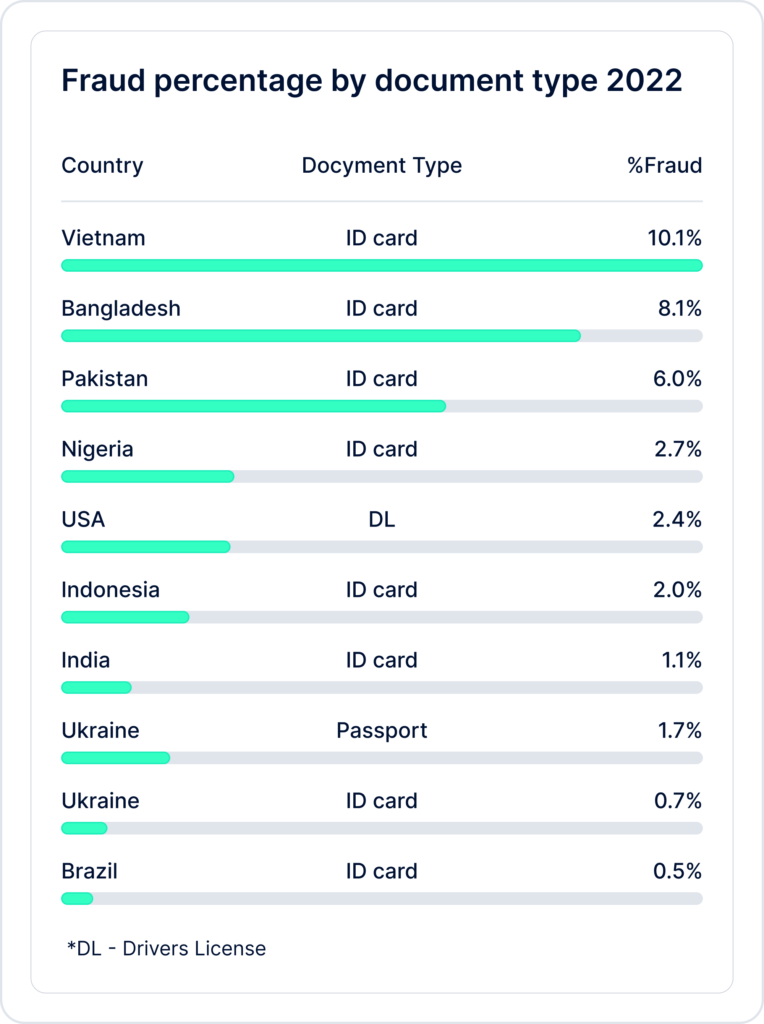This screenshot has width=764, height=1024.
Task: Click the USA fraud progress bar
Action: pyautogui.click(x=382, y=547)
